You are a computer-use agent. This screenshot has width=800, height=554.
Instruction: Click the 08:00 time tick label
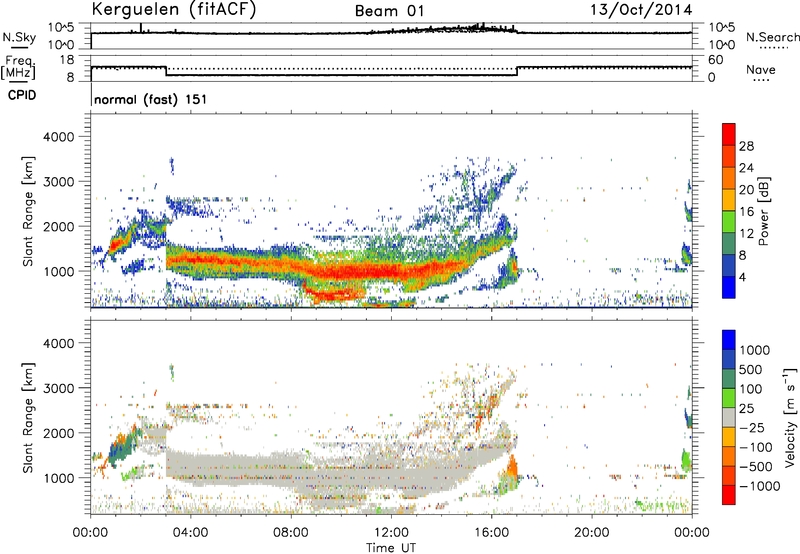291,533
